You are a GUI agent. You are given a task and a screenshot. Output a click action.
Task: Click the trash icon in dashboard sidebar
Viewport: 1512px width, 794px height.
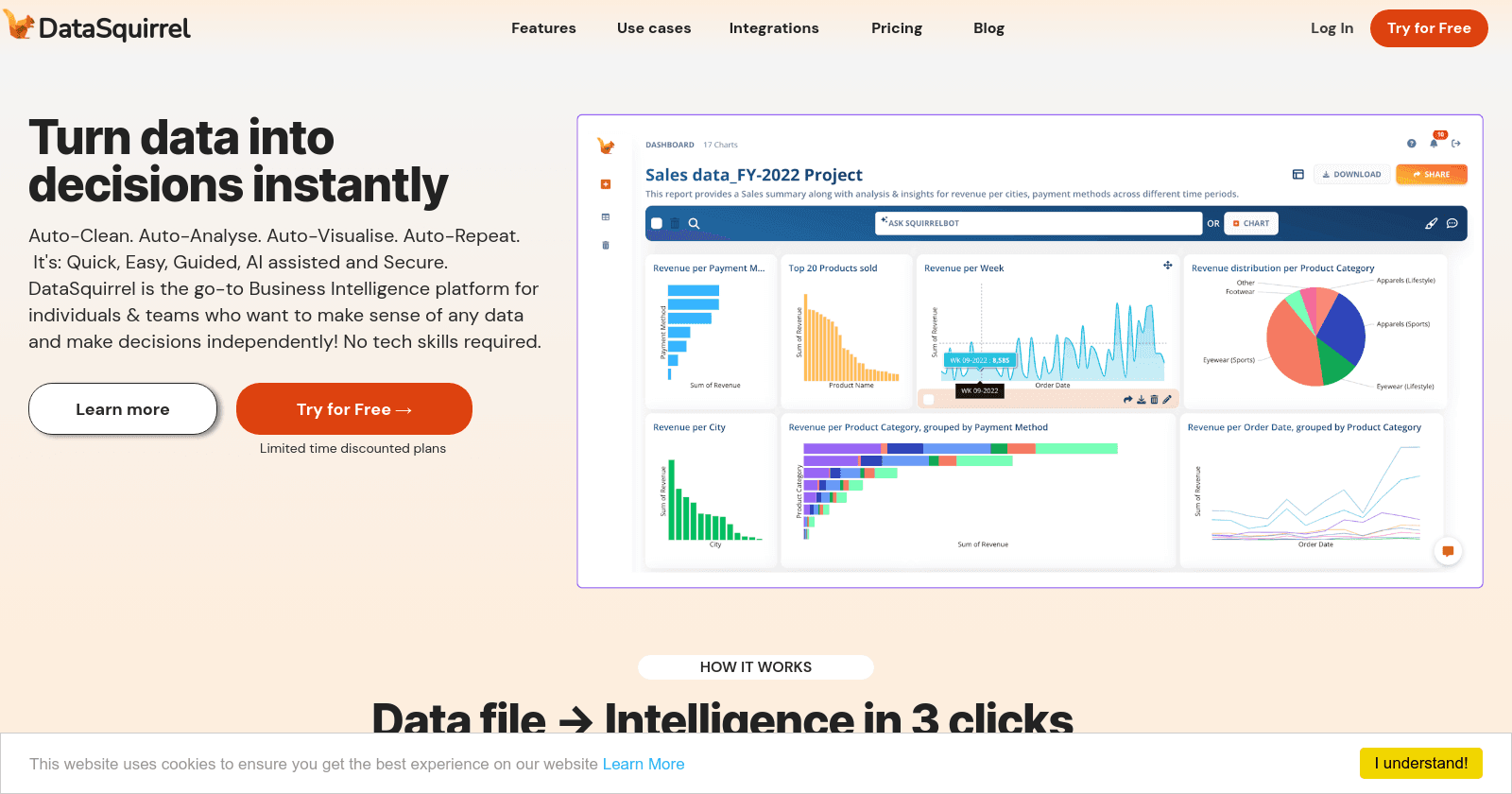[x=606, y=246]
